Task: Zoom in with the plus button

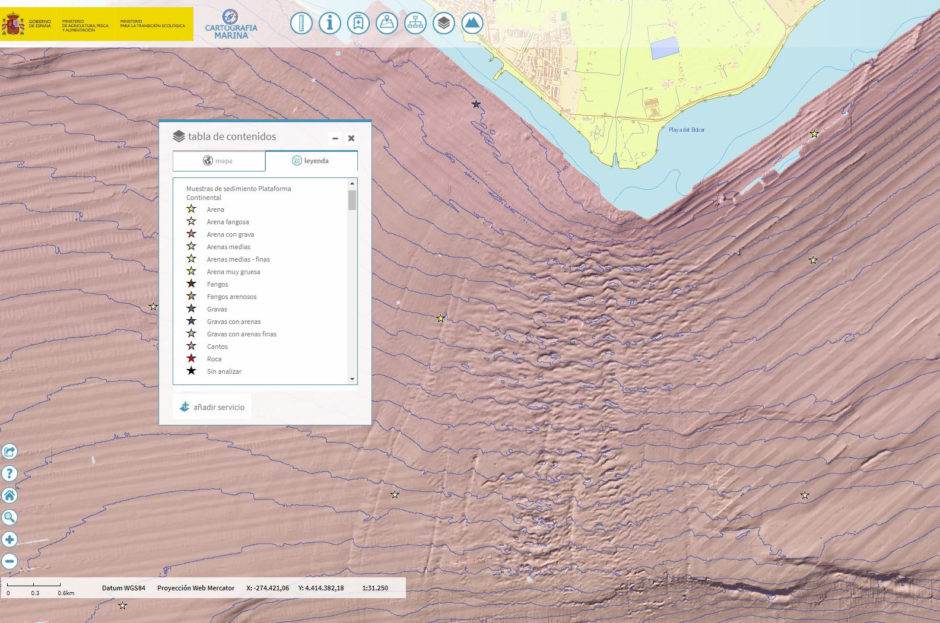Action: [x=10, y=540]
